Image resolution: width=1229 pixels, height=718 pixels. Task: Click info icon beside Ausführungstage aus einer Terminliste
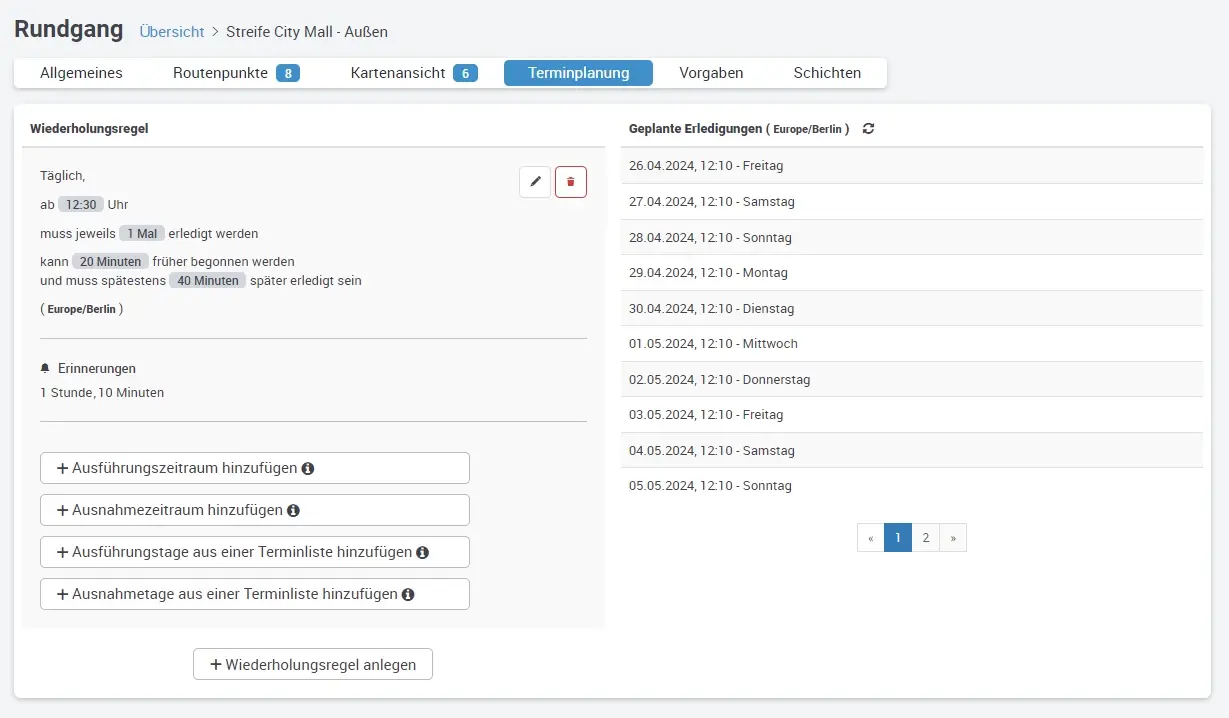422,552
